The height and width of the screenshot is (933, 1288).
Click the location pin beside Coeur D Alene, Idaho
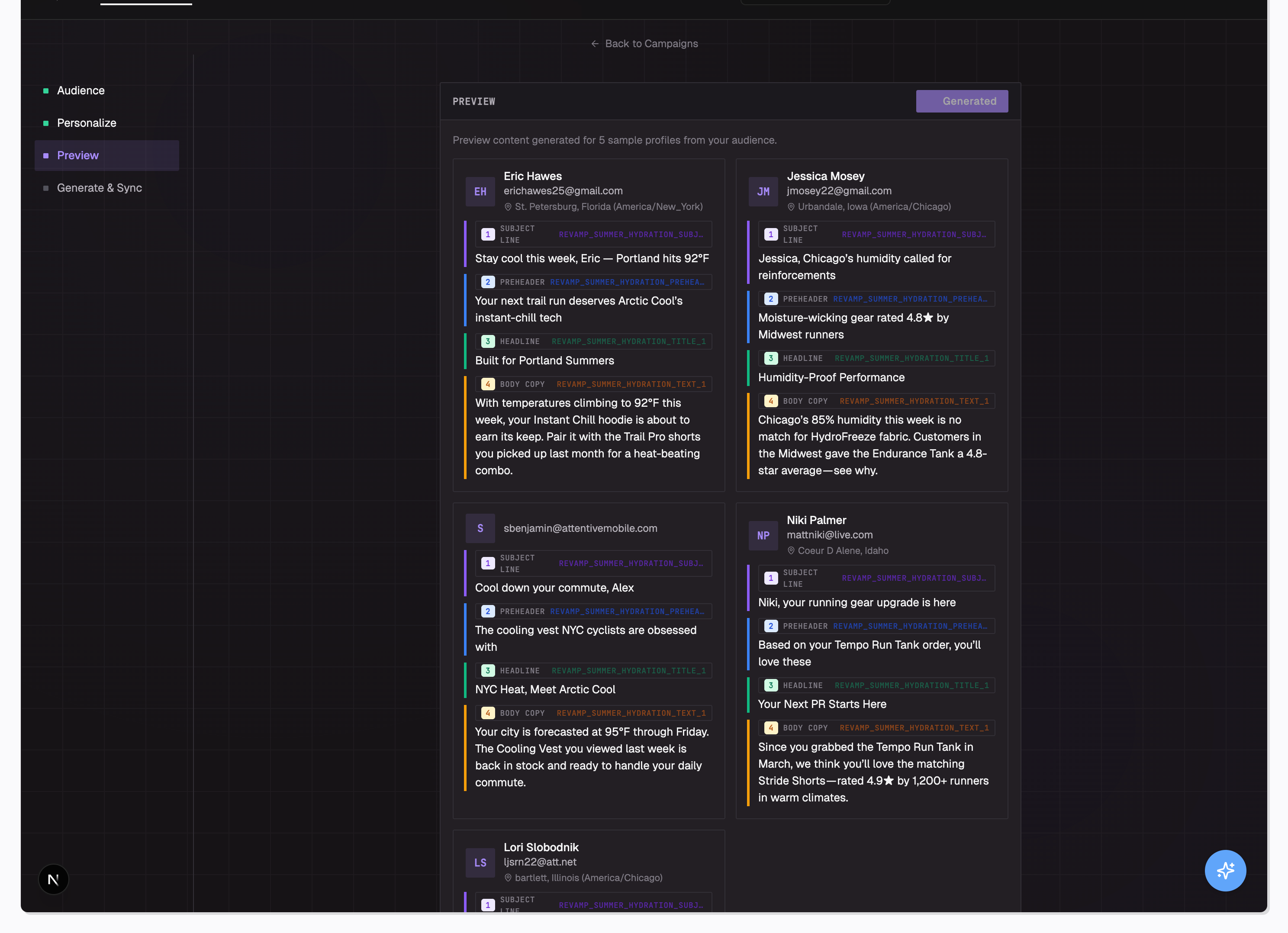point(791,550)
